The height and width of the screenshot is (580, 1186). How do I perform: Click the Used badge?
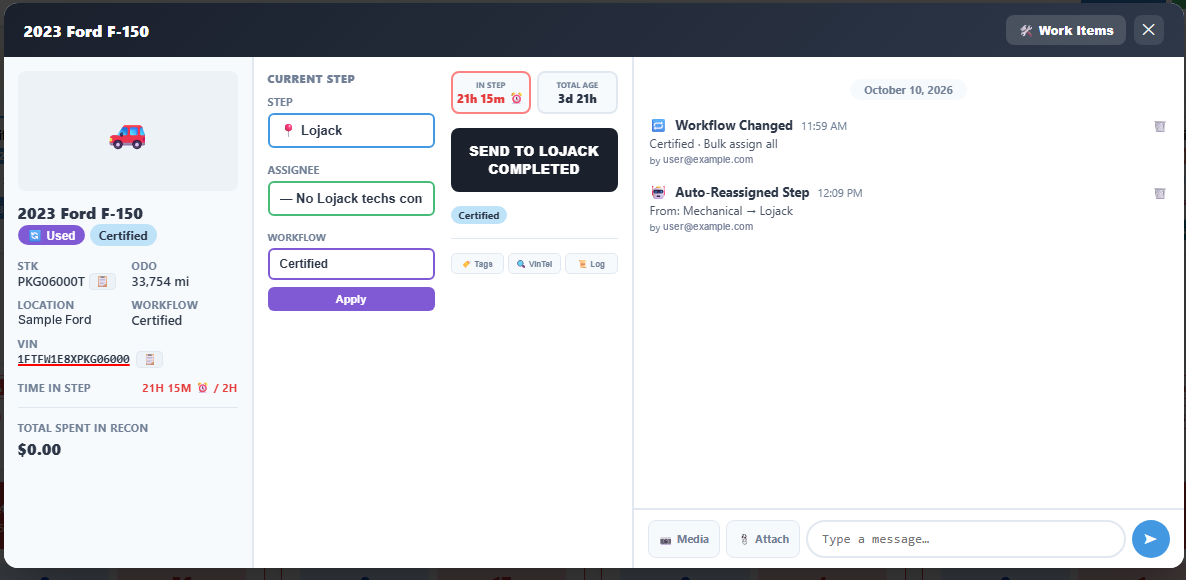tap(51, 235)
